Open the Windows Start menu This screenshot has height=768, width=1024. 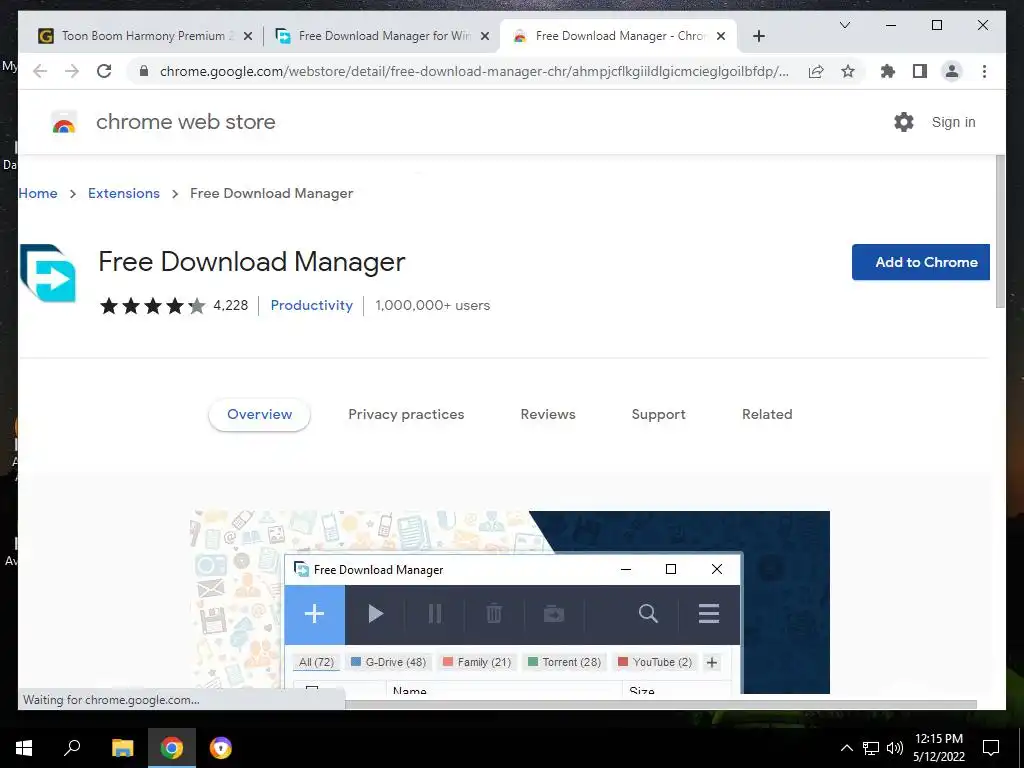point(24,748)
